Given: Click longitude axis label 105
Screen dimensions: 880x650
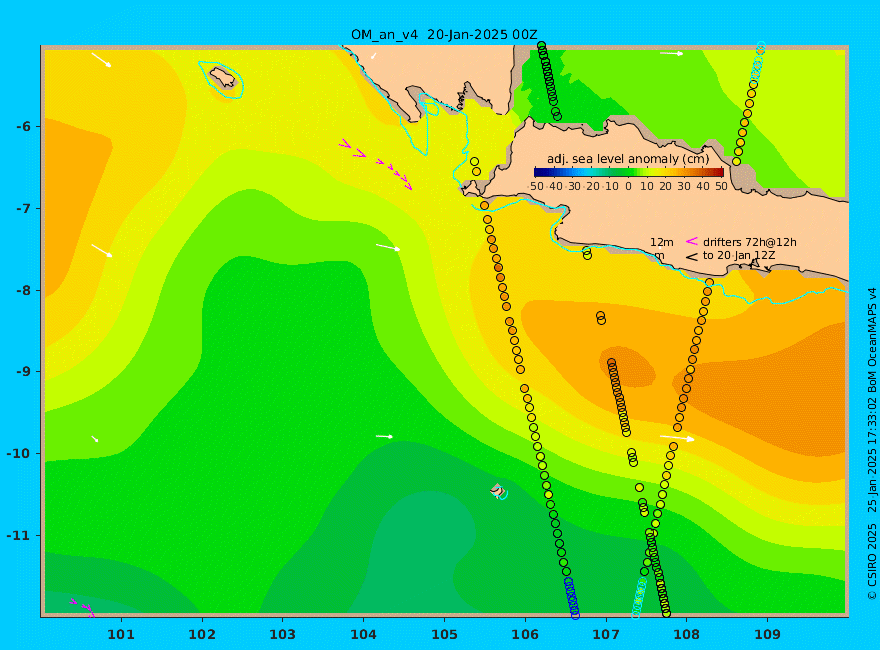Looking at the screenshot, I should [x=444, y=635].
